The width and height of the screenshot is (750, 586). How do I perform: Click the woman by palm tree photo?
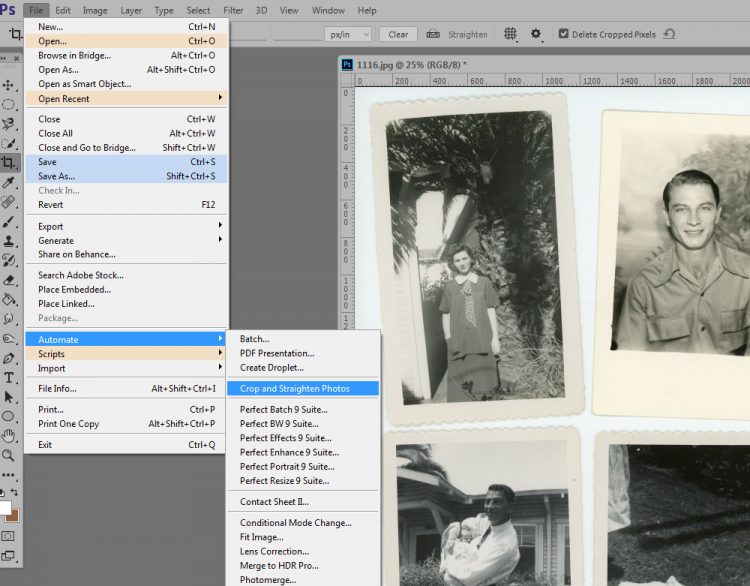(x=476, y=258)
